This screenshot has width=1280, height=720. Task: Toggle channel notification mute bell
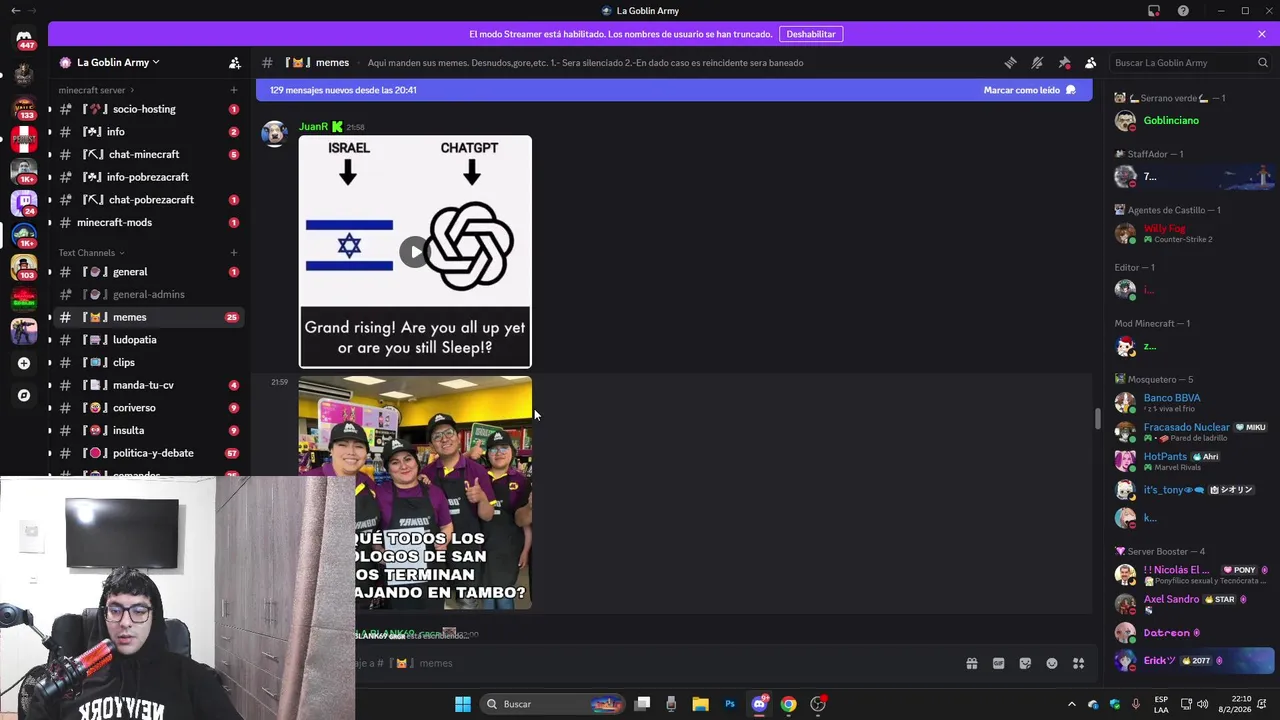[x=1037, y=62]
